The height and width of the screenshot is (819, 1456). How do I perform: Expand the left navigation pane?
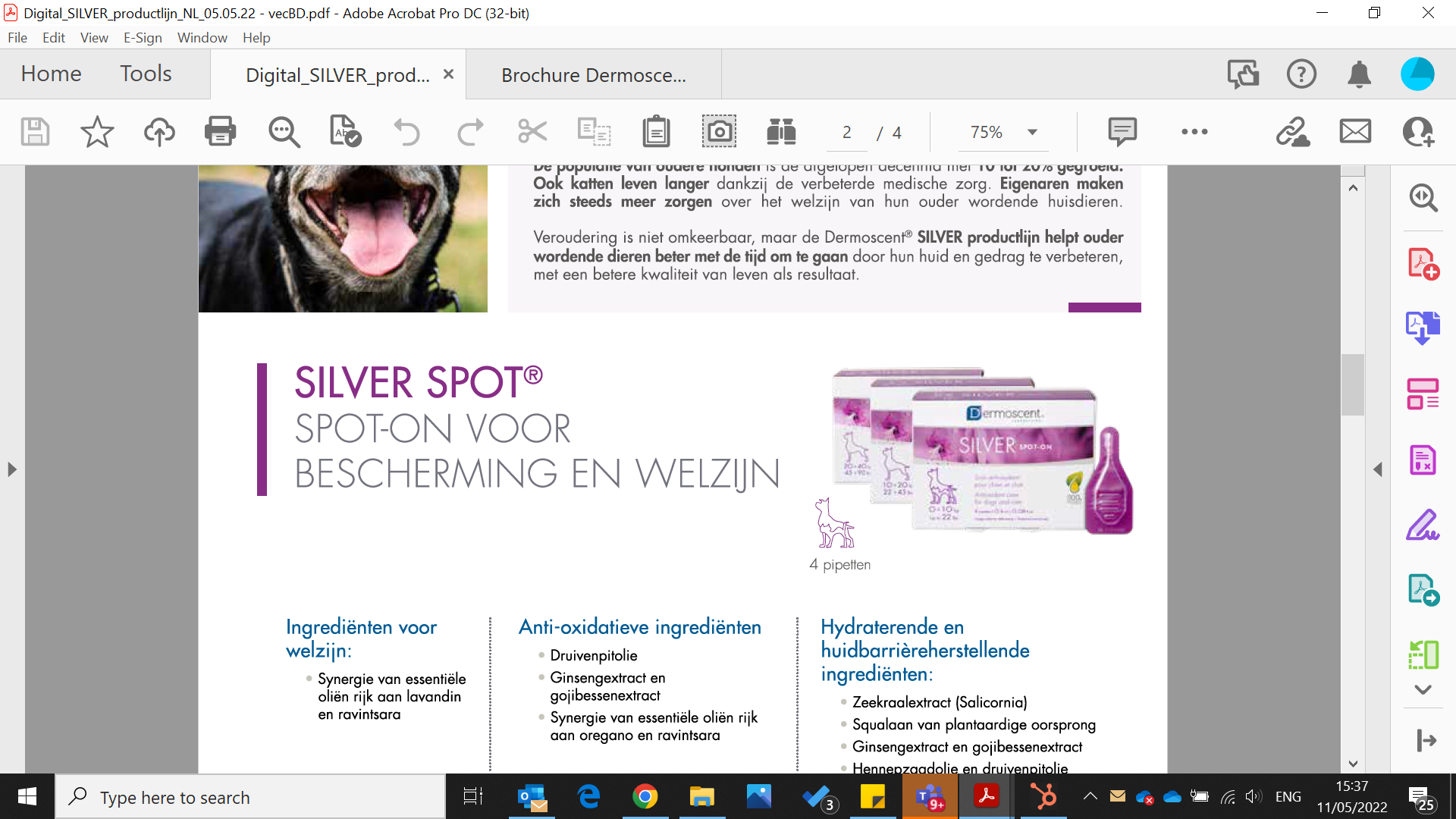click(11, 469)
